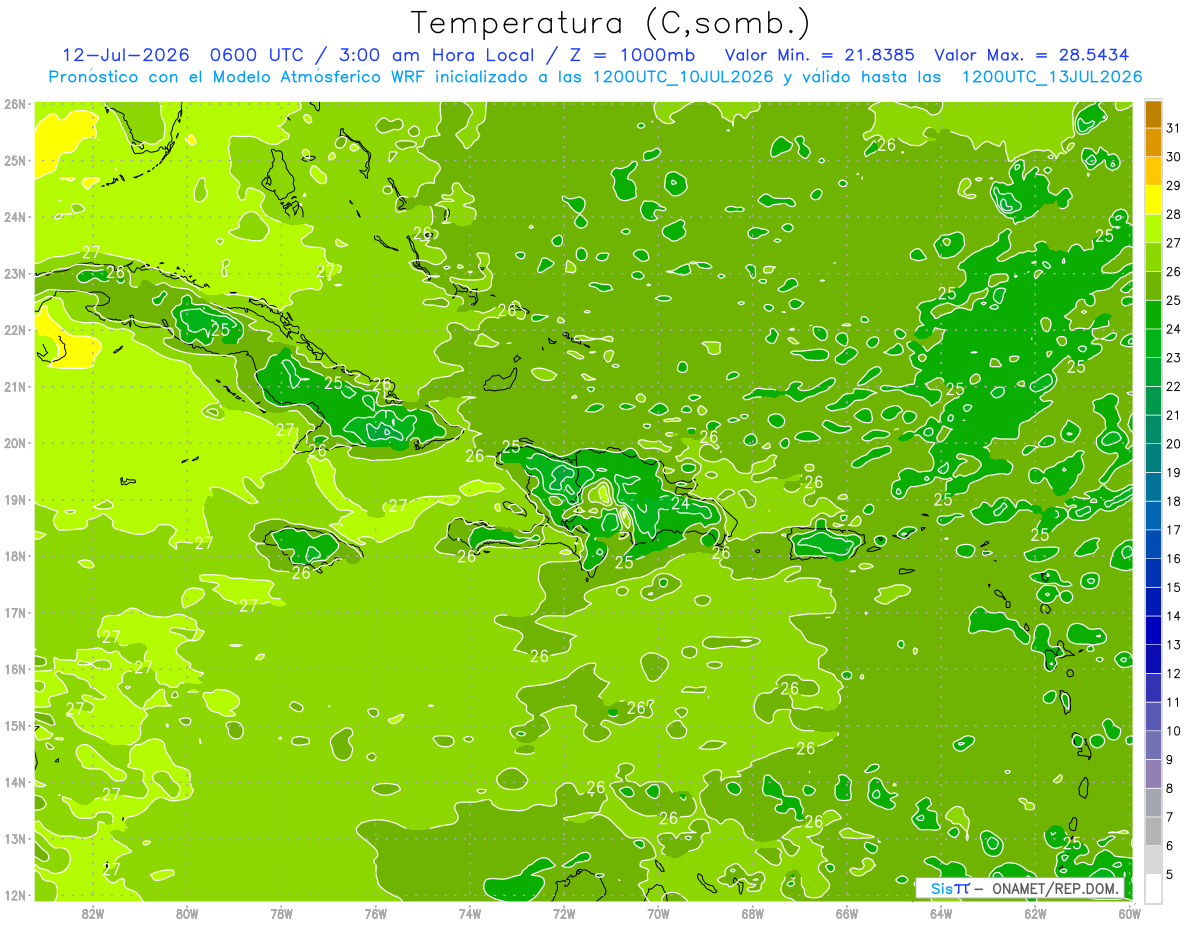The image size is (1200, 927).
Task: Click the legend label "15"
Action: pos(1173,587)
